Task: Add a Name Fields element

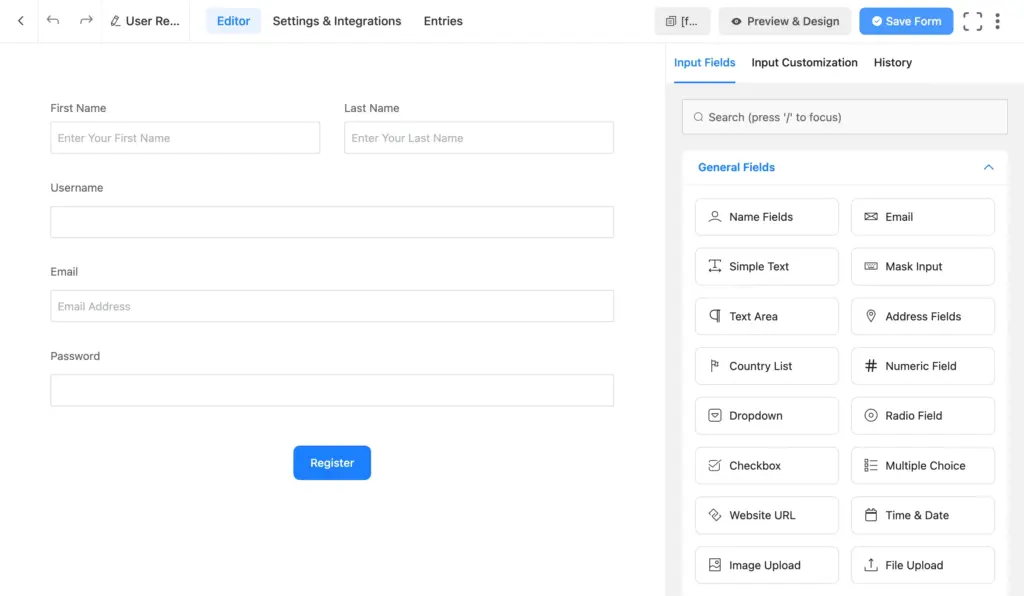Action: 766,216
